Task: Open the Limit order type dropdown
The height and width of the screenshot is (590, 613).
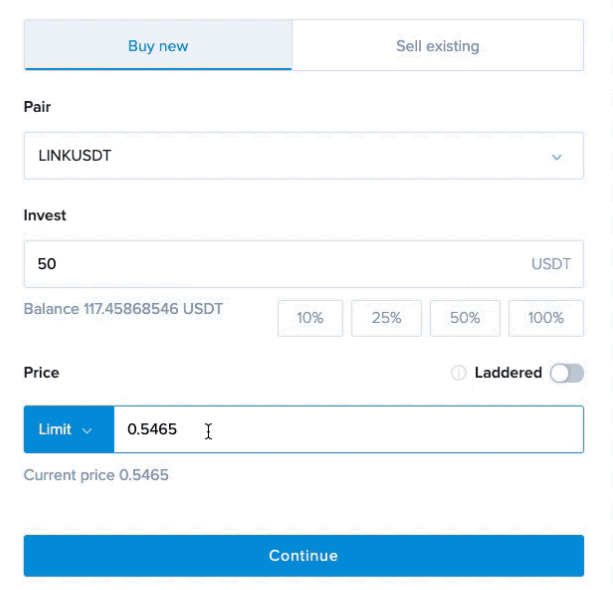Action: [x=69, y=429]
